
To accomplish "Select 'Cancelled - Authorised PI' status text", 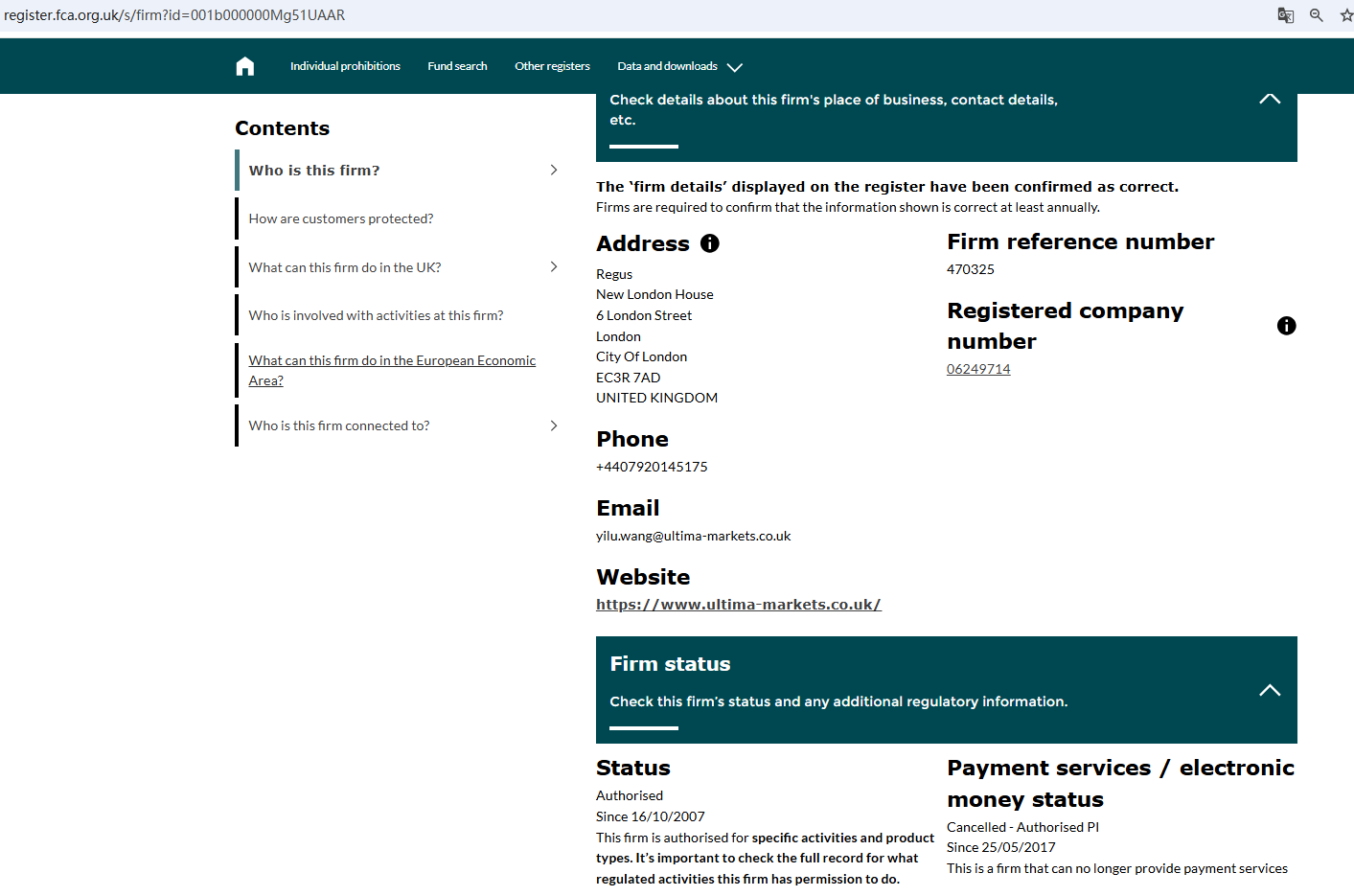I will click(x=1022, y=827).
